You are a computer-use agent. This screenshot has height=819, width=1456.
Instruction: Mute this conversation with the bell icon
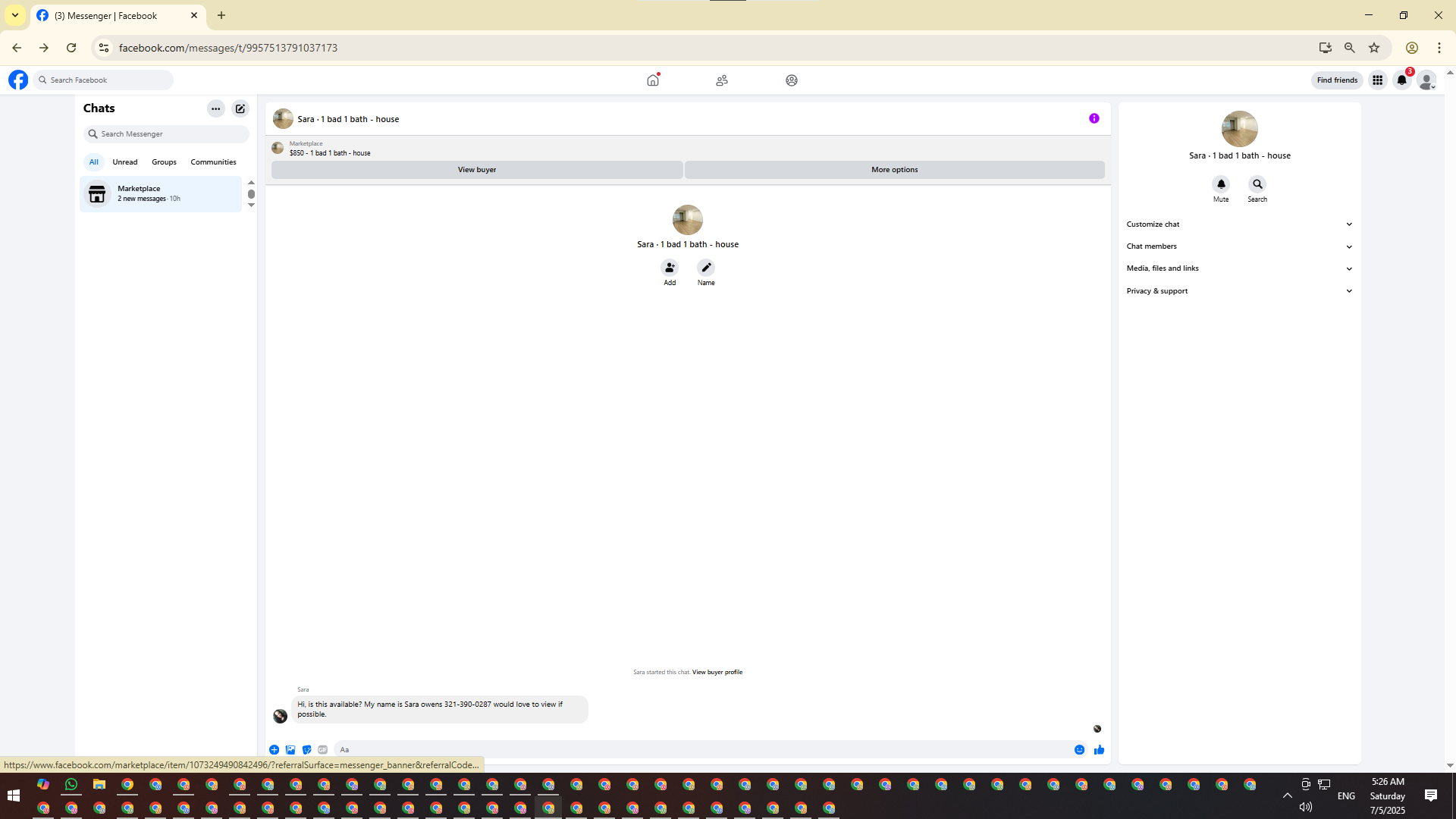(x=1220, y=184)
